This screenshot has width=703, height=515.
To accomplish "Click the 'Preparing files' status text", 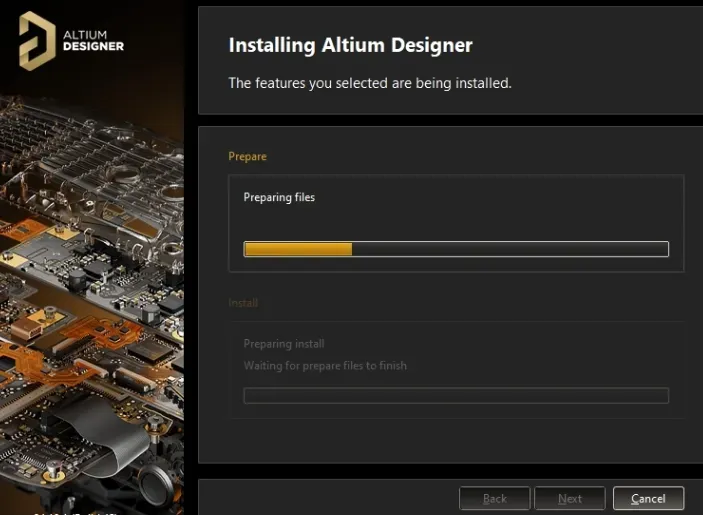I will coord(279,197).
